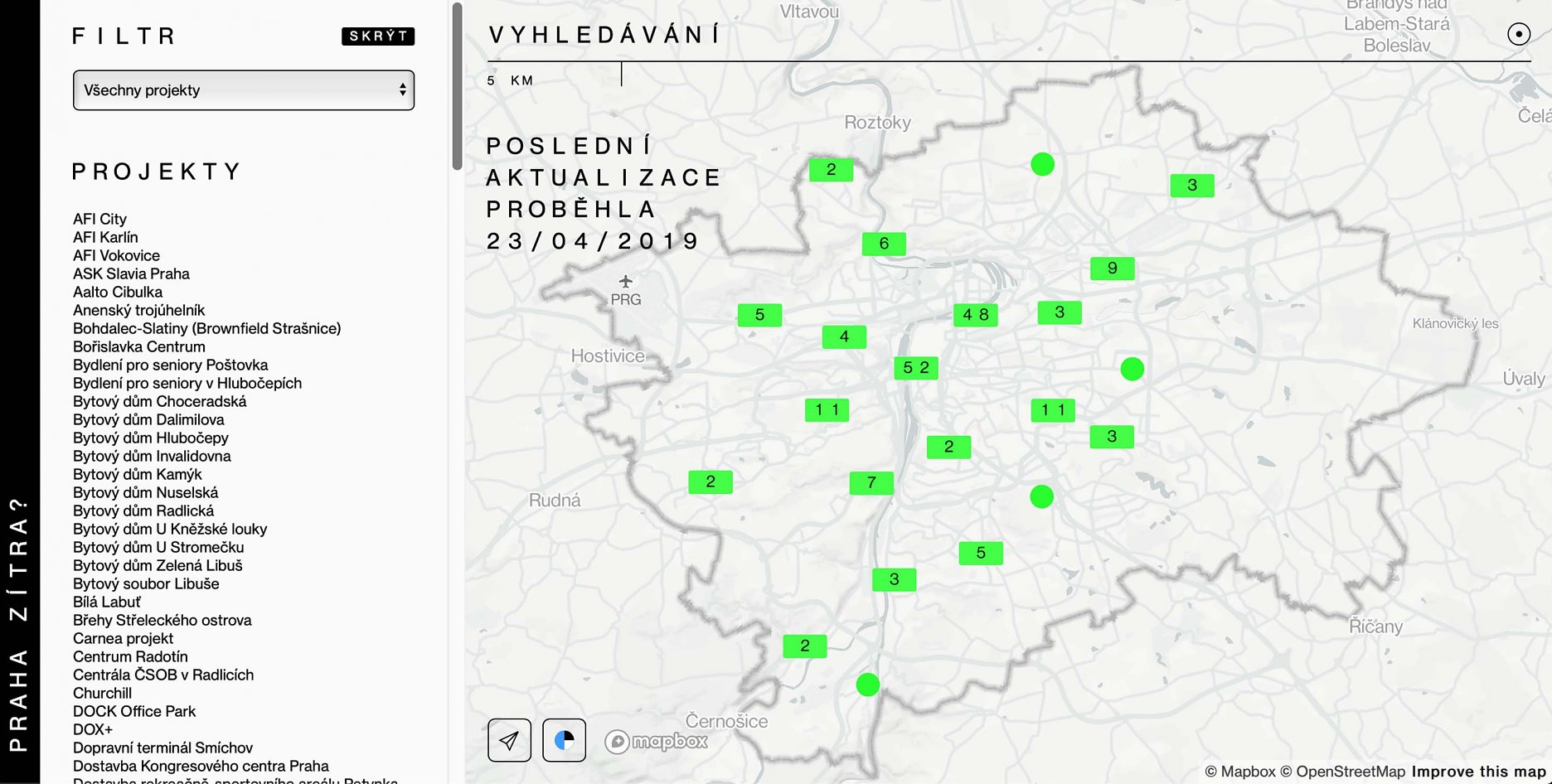
Task: Open AFI Karlín project from list
Action: point(105,237)
